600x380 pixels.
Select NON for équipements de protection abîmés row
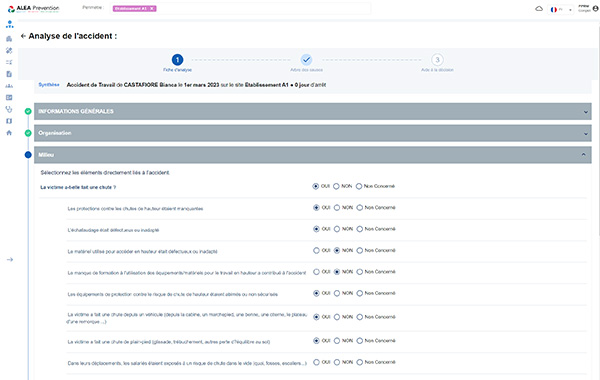(x=337, y=294)
